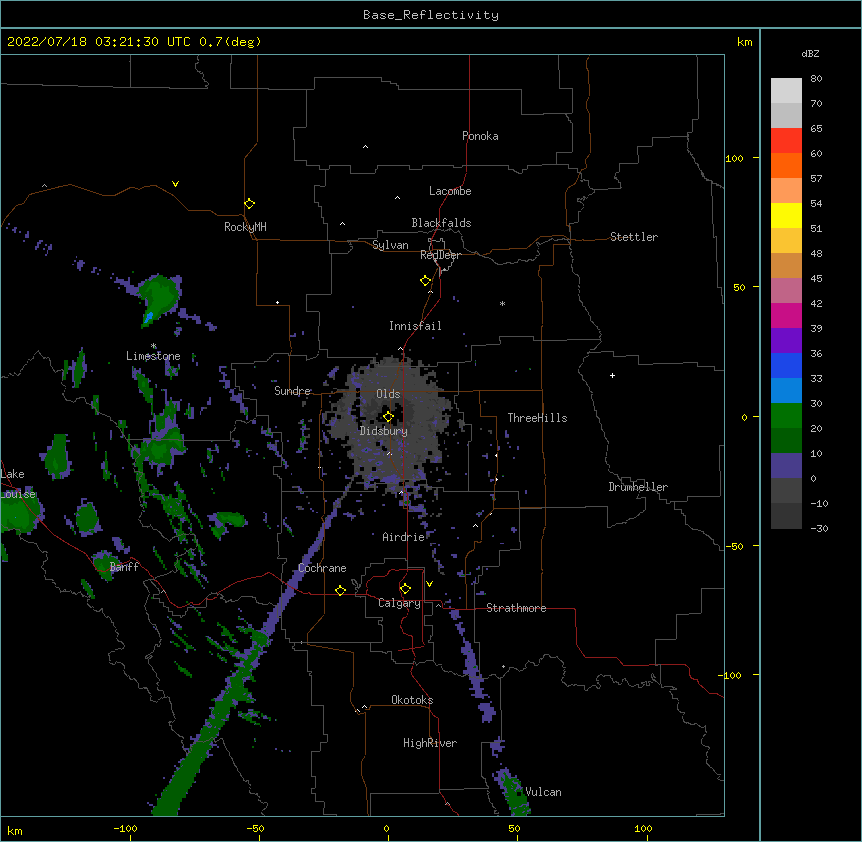Pick the bright green 20-30 dBZ legend swatch
Viewport: 862px width, 842px height.
point(786,416)
